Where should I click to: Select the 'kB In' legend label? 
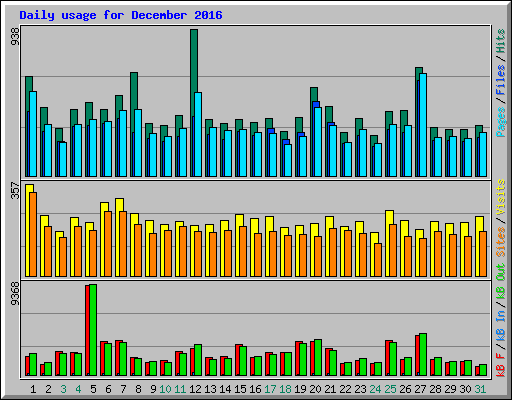pos(500,327)
